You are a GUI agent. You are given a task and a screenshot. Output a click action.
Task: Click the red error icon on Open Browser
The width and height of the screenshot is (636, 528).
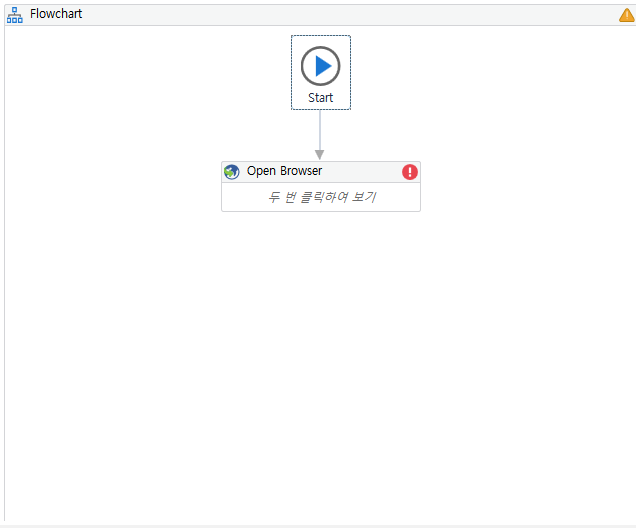(x=410, y=172)
